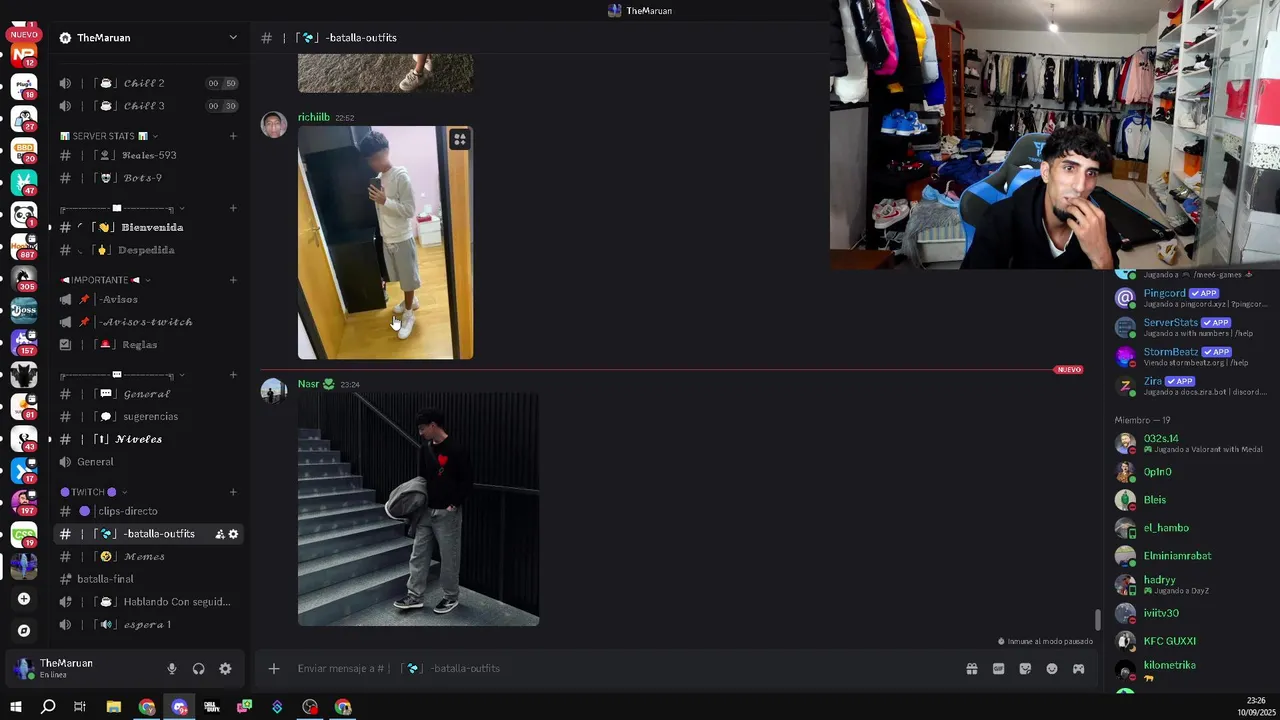Open the GIF picker
Screen dimensions: 1280x720
tap(998, 669)
